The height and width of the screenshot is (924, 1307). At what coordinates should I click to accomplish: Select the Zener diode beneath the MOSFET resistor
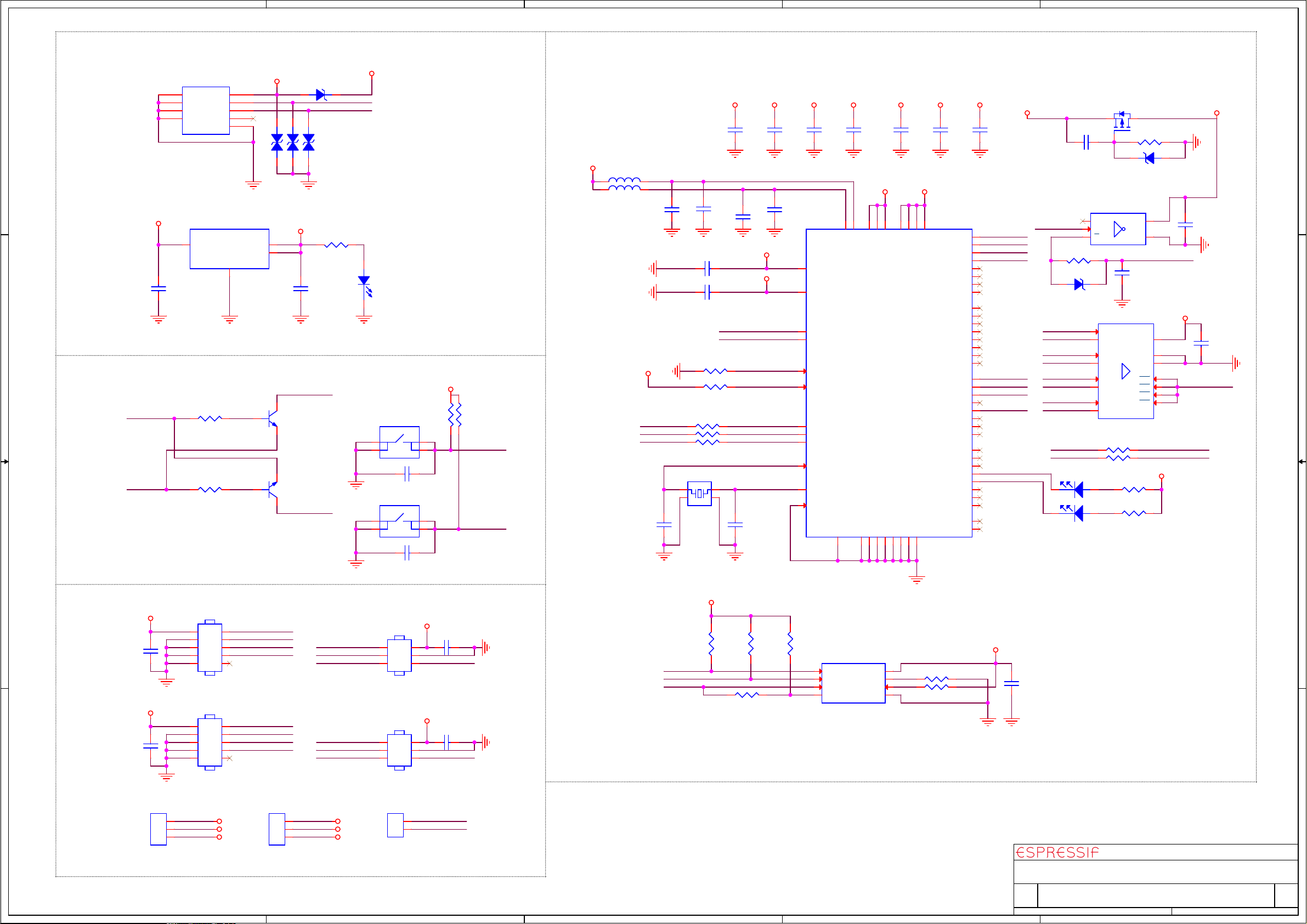(x=1148, y=158)
